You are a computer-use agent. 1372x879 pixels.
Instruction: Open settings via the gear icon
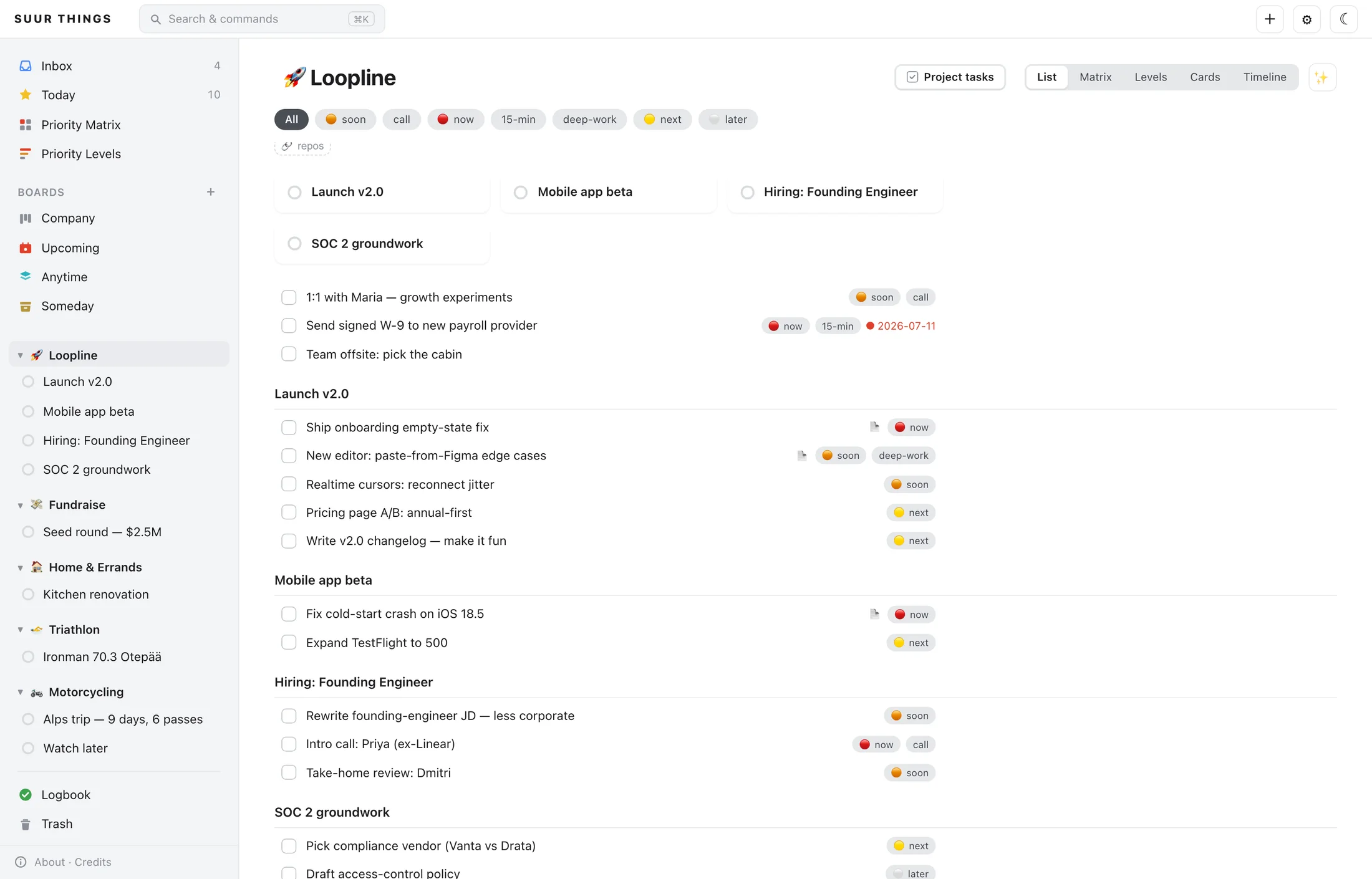pyautogui.click(x=1307, y=19)
